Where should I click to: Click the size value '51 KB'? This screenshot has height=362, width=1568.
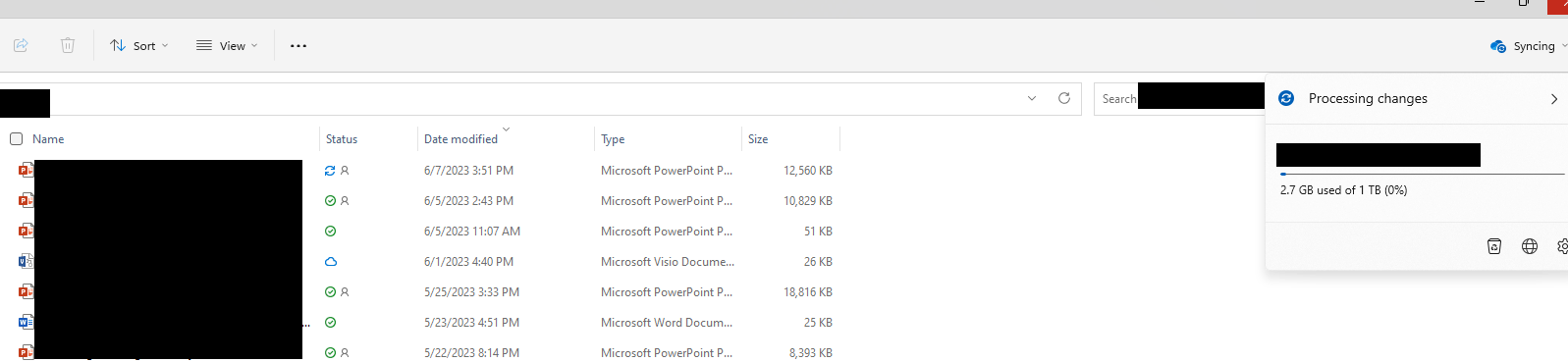tap(818, 232)
